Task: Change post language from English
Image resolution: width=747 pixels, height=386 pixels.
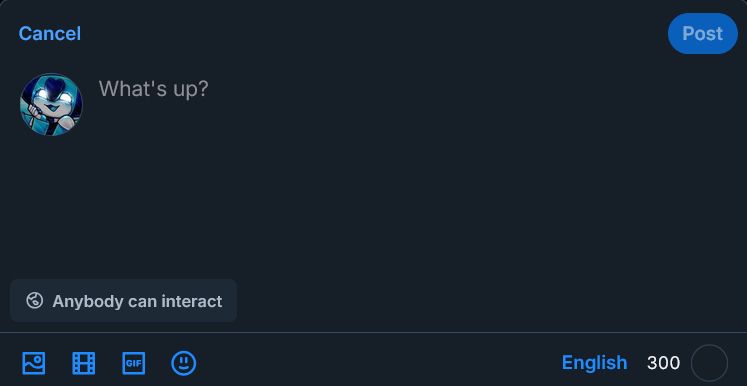Action: [x=594, y=363]
